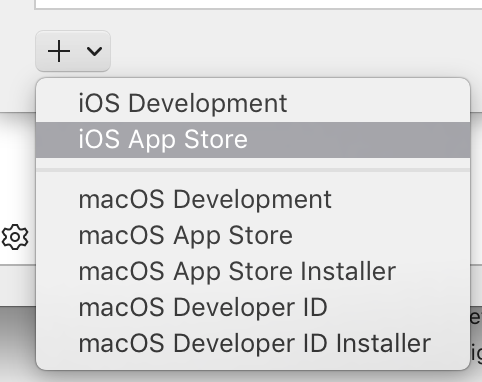The height and width of the screenshot is (382, 482).
Task: Create an iOS development signing certificate
Action: 253,103
